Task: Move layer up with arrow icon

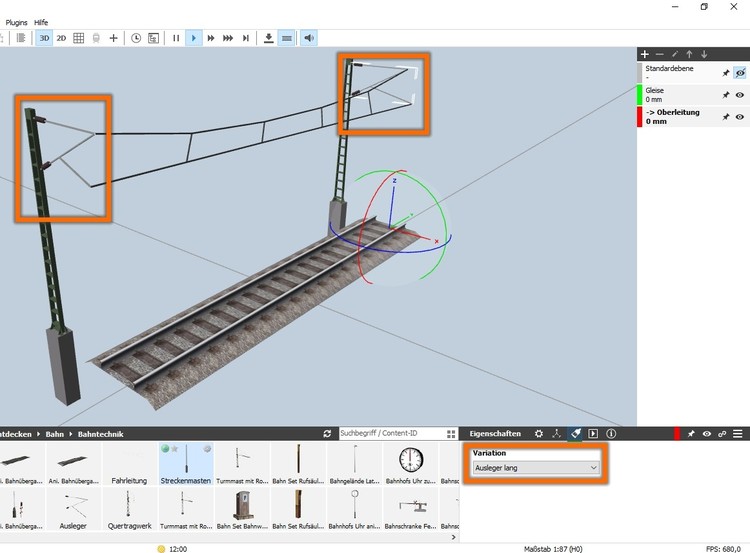Action: click(x=689, y=54)
